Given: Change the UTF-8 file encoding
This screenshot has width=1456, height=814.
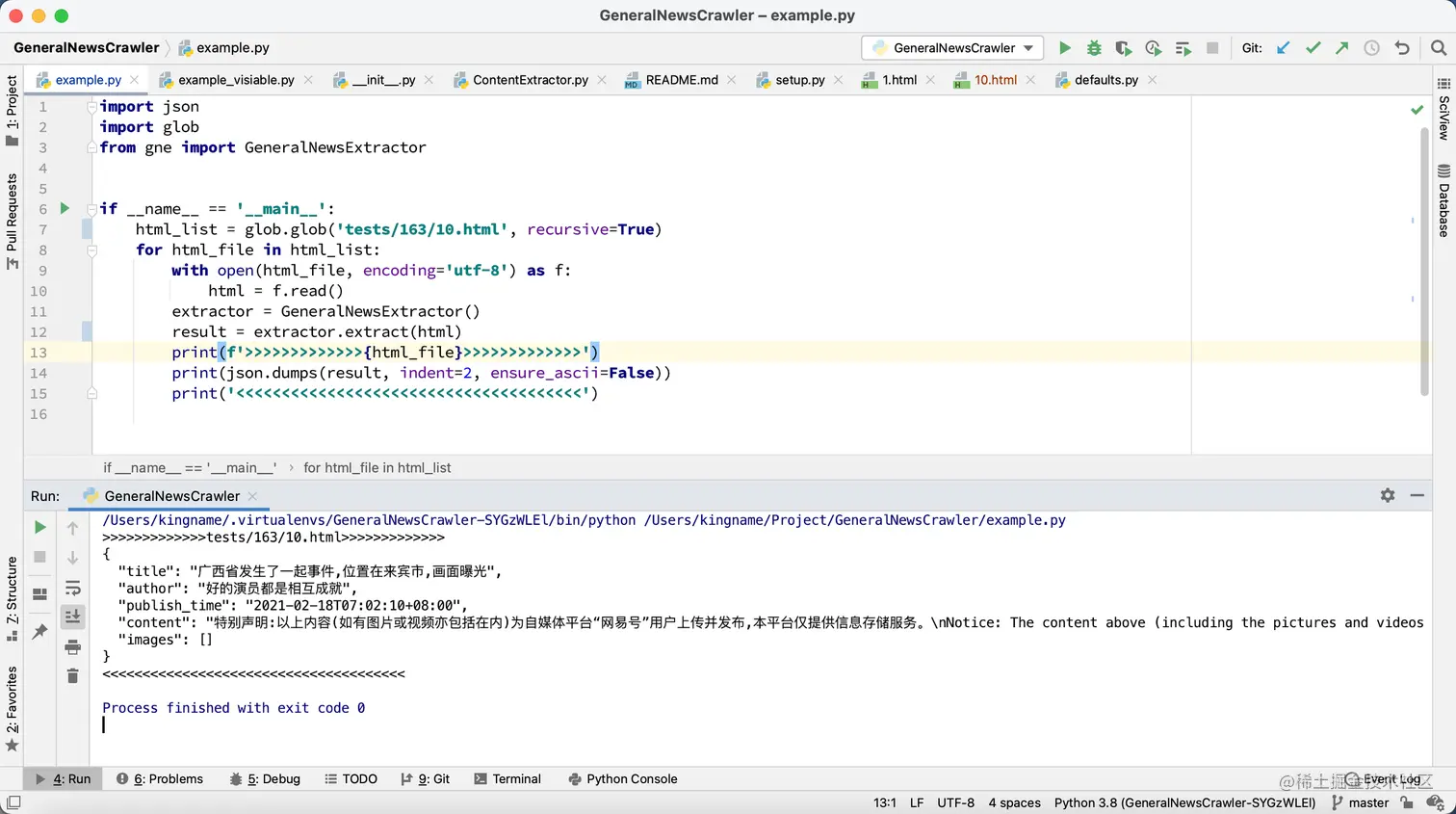Looking at the screenshot, I should coord(955,802).
